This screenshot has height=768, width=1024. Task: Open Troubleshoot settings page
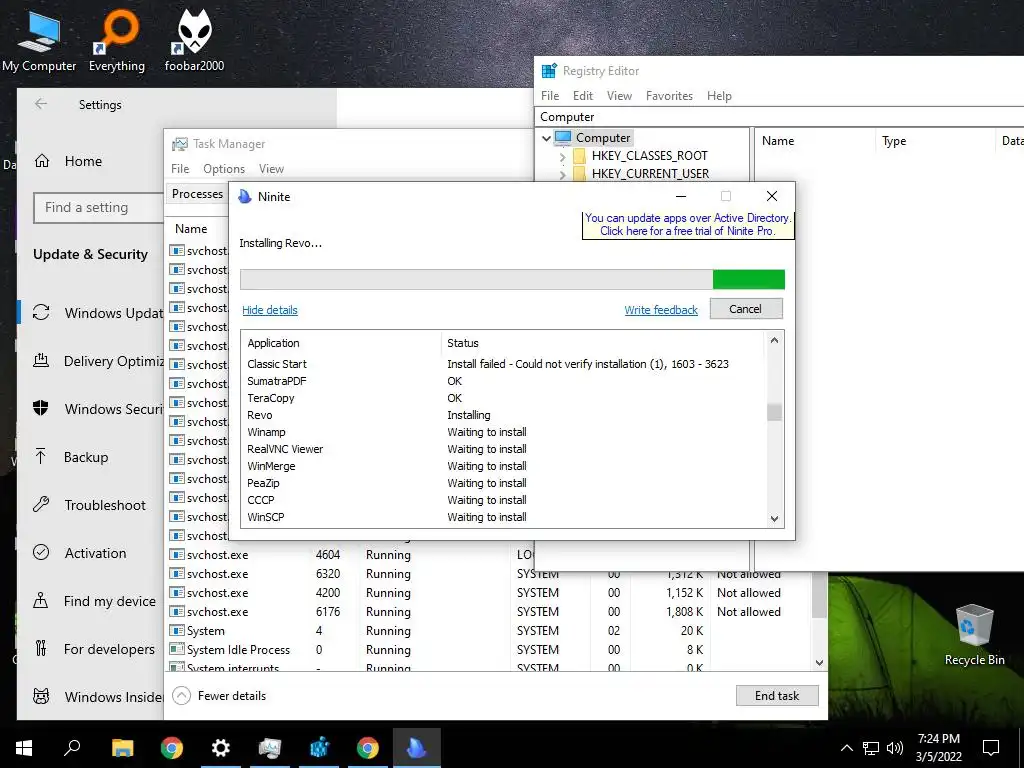click(x=104, y=505)
